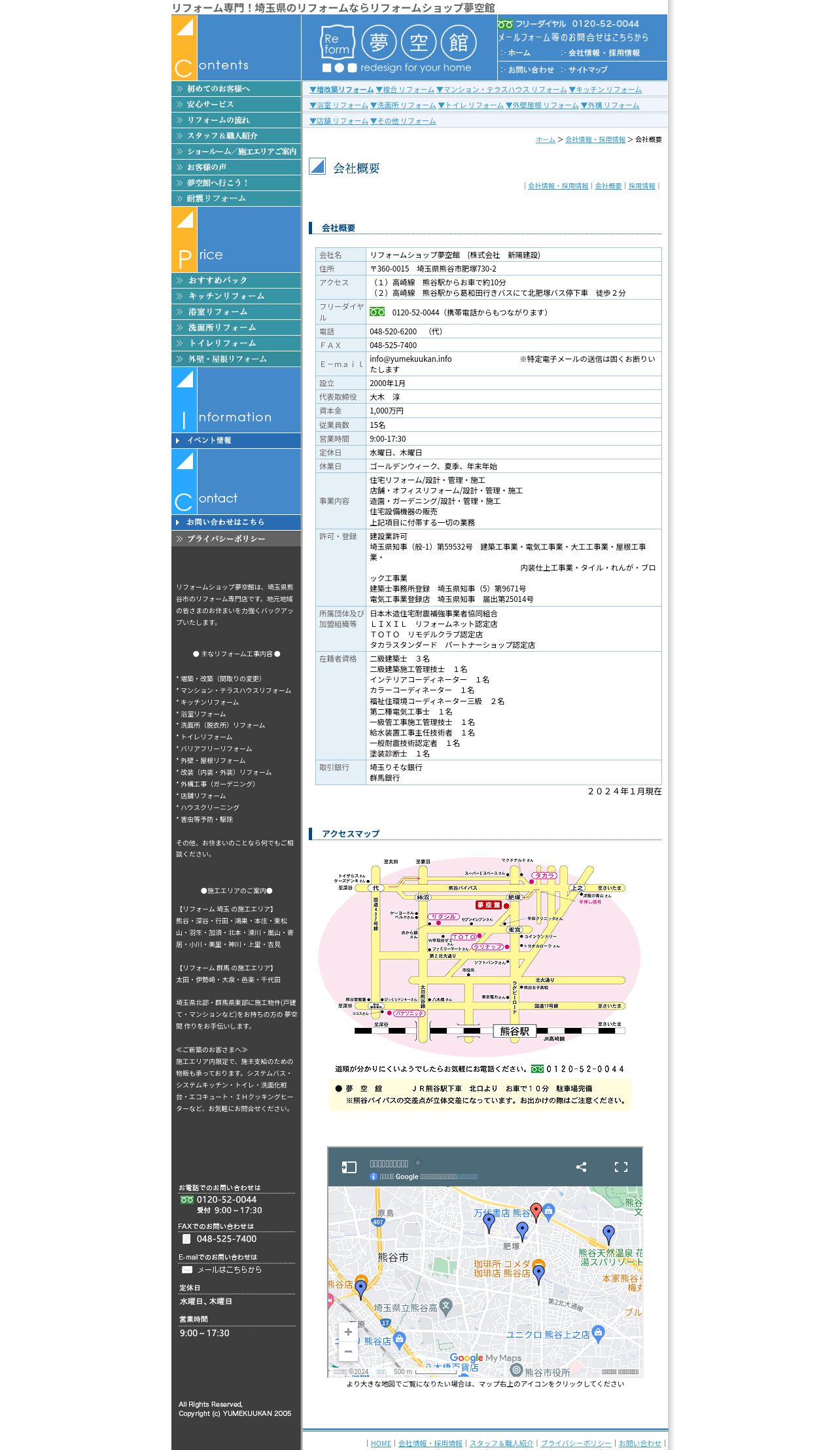Click the Google info icon in map header
The image size is (840, 1450).
[x=374, y=1176]
